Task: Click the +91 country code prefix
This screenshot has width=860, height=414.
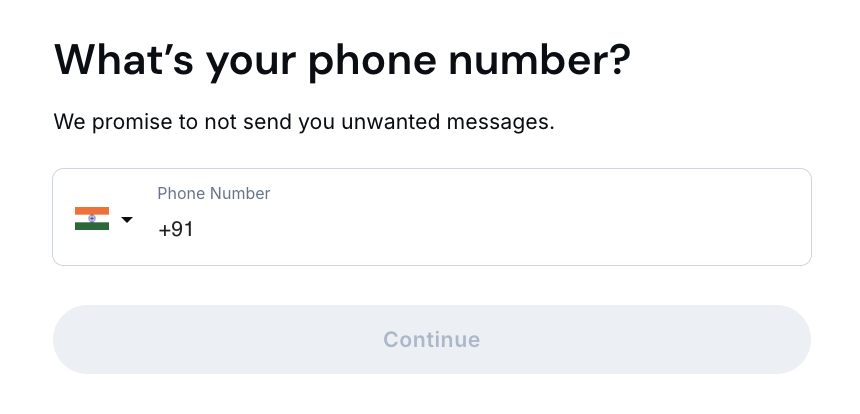Action: click(x=175, y=229)
